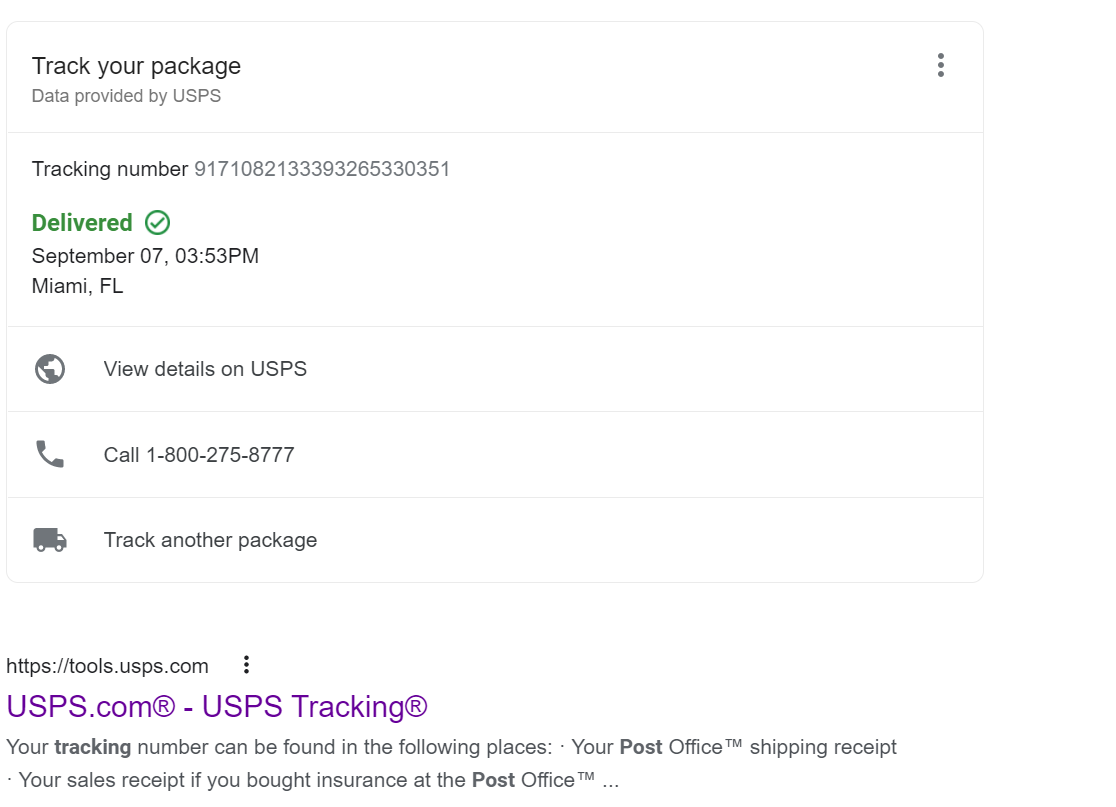Viewport: 1116px width, 807px height.
Task: Call 1-800-275-8777 via the card link
Action: [199, 455]
